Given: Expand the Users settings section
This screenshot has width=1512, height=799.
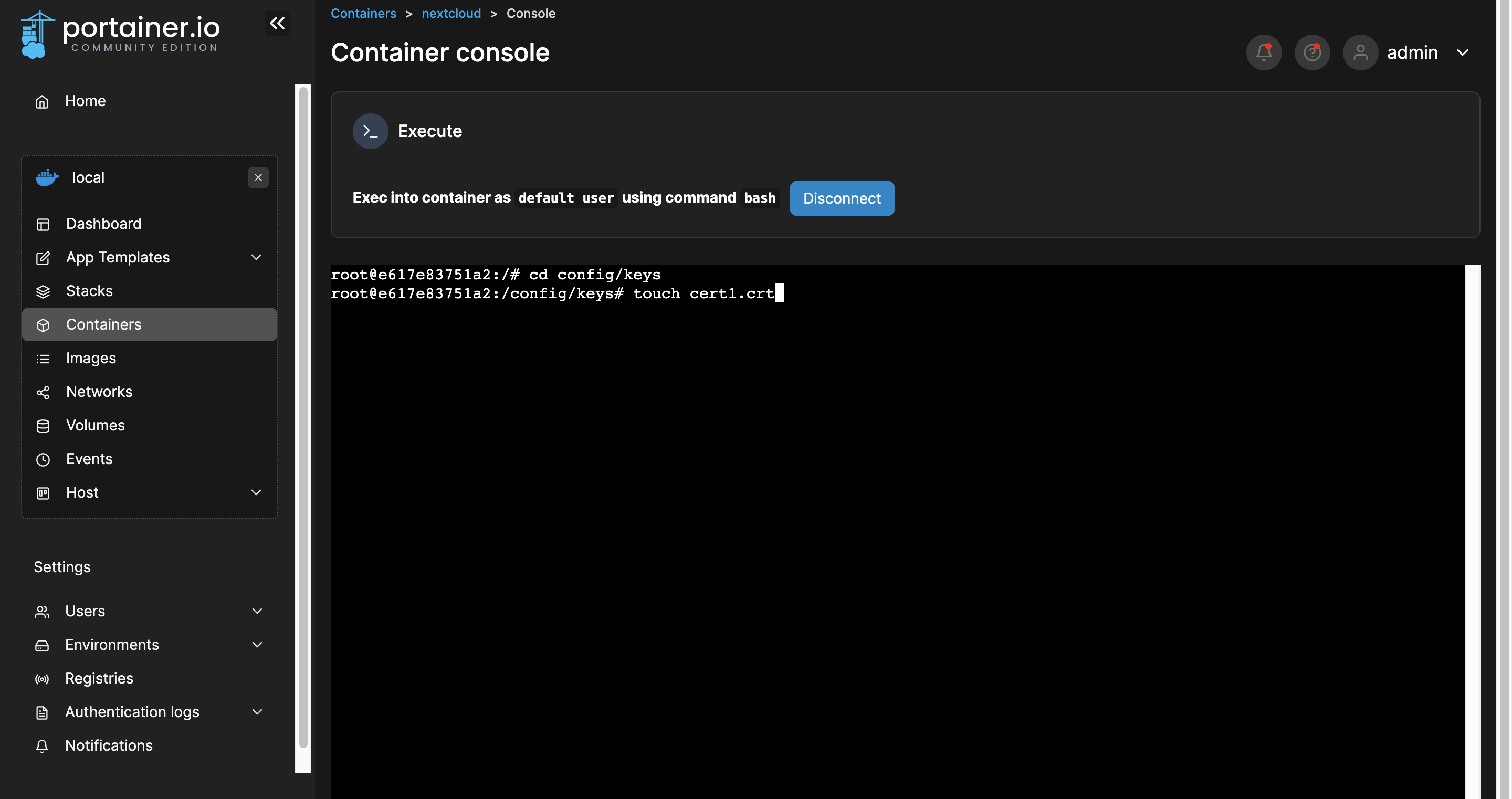Looking at the screenshot, I should (x=257, y=611).
